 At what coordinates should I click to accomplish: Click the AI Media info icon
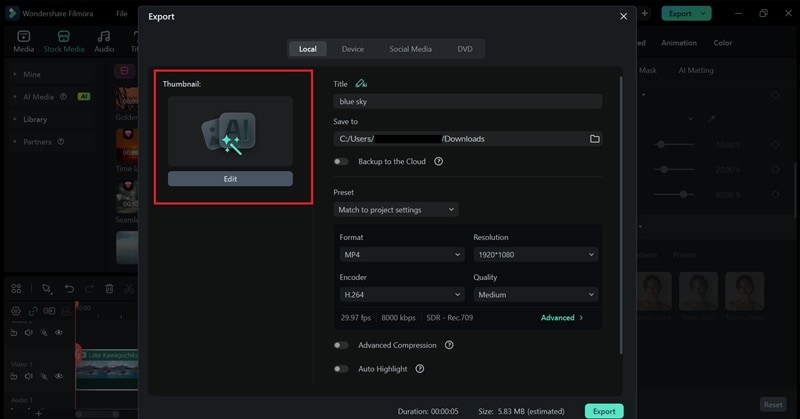point(63,96)
